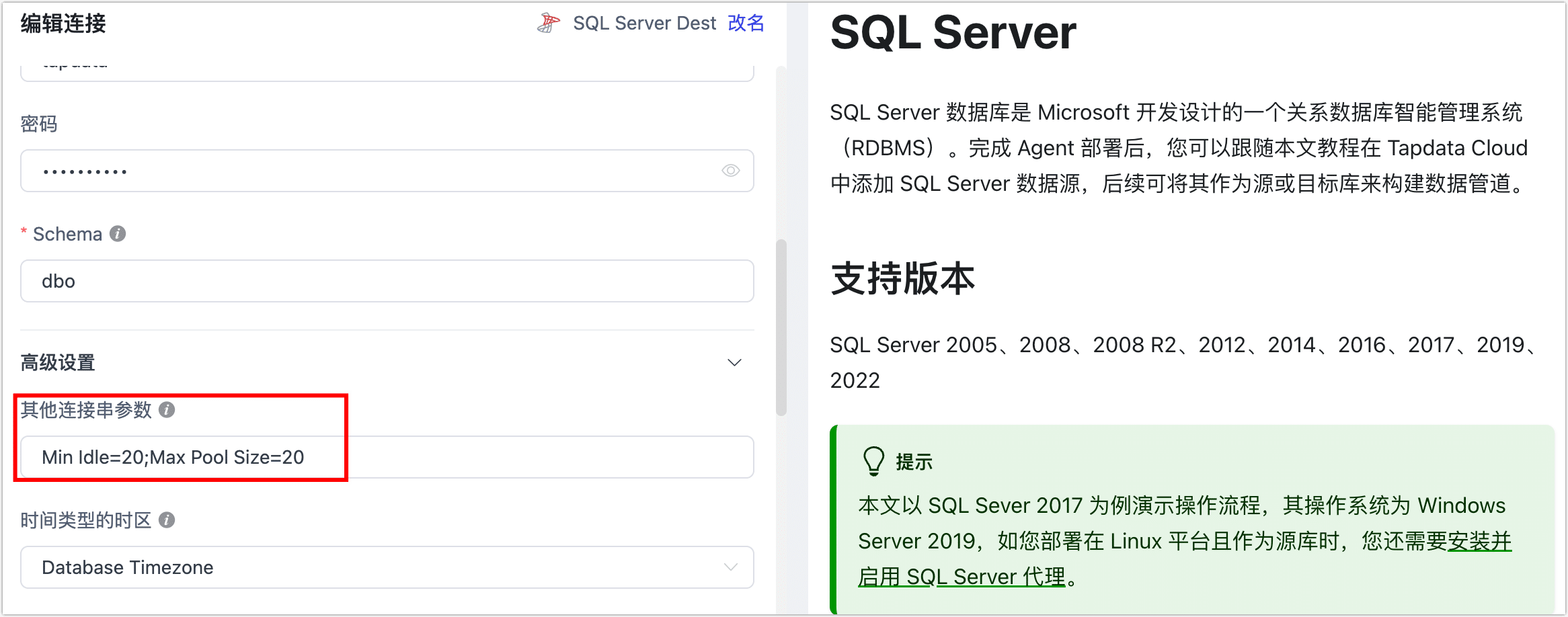Click the 编辑连接 panel title

[x=63, y=24]
